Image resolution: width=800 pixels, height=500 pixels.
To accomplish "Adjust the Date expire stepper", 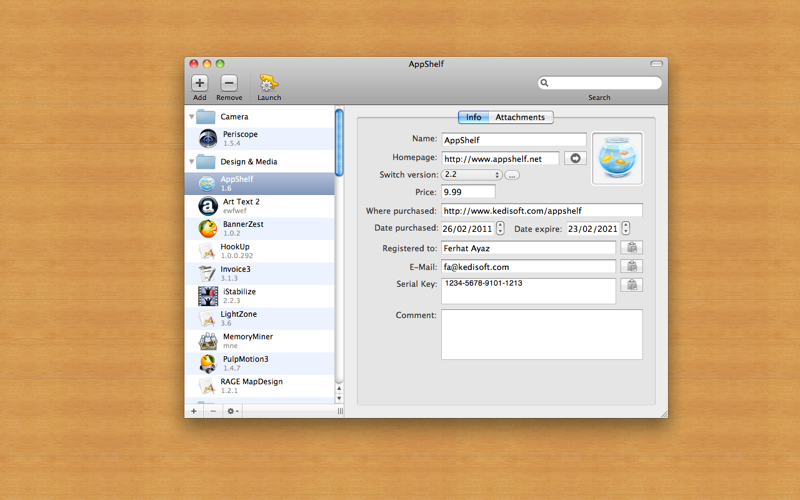I will click(x=626, y=228).
